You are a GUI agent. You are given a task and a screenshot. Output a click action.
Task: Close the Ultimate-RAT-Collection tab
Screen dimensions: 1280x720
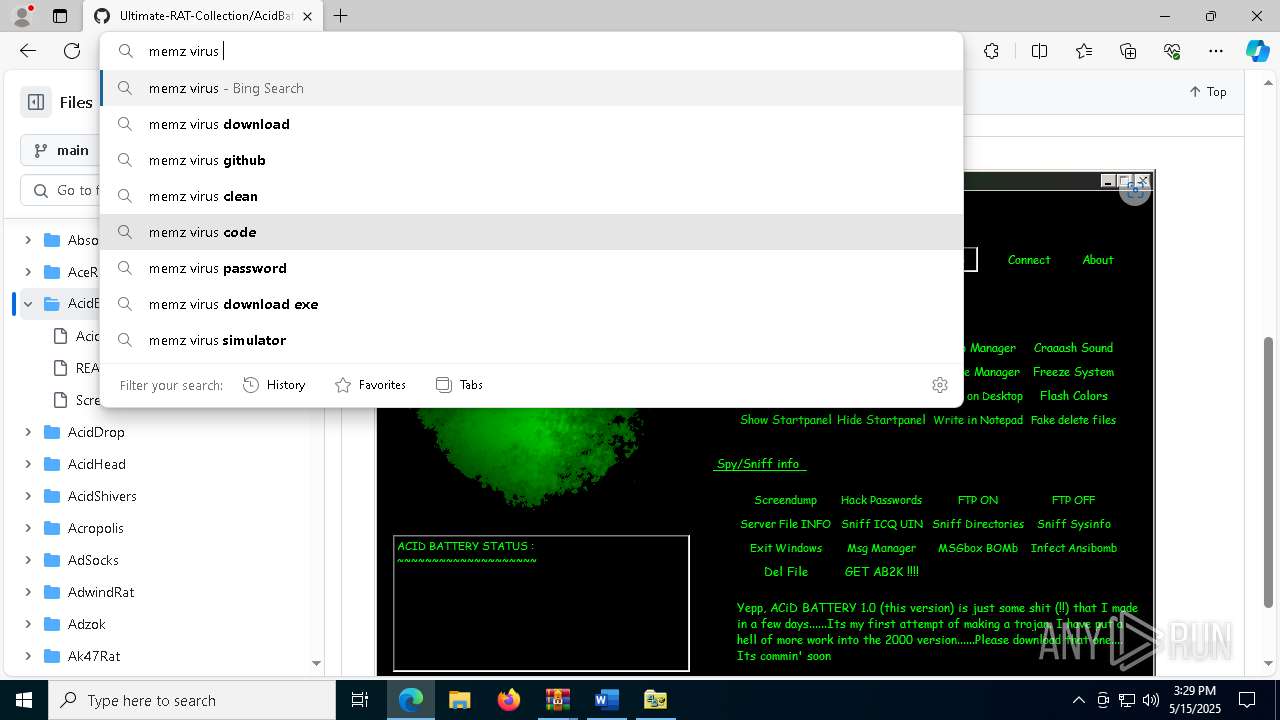(308, 16)
